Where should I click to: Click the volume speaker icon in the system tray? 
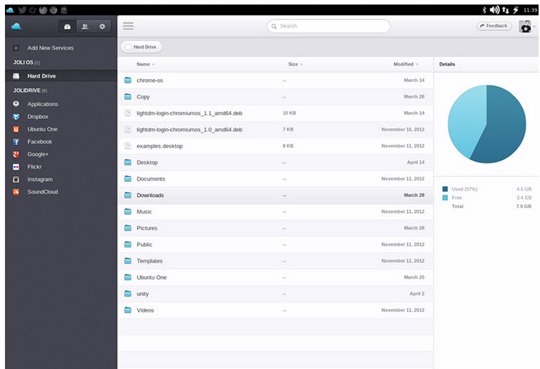[495, 10]
